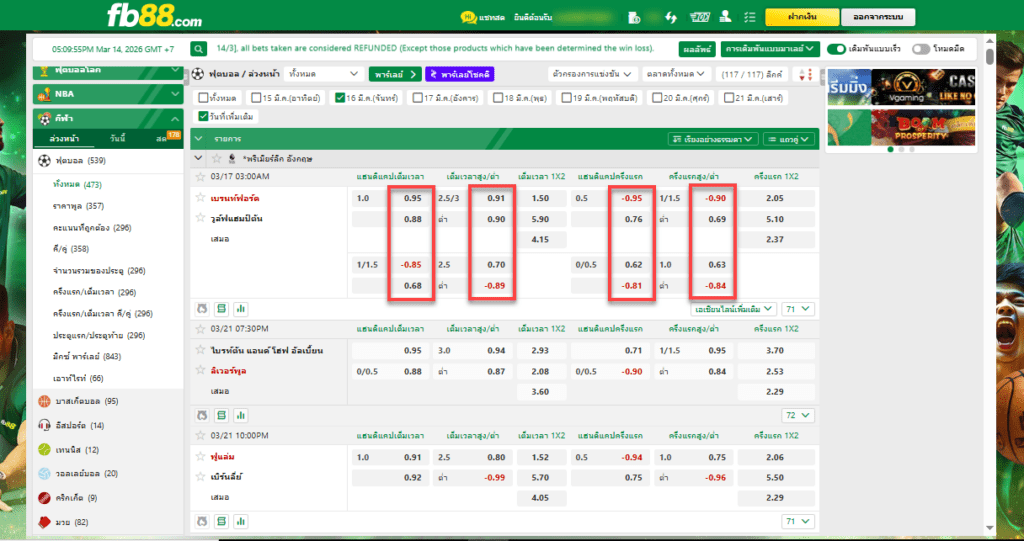1024x541 pixels.
Task: Open live-score icon under Fulham match
Action: (x=202, y=521)
